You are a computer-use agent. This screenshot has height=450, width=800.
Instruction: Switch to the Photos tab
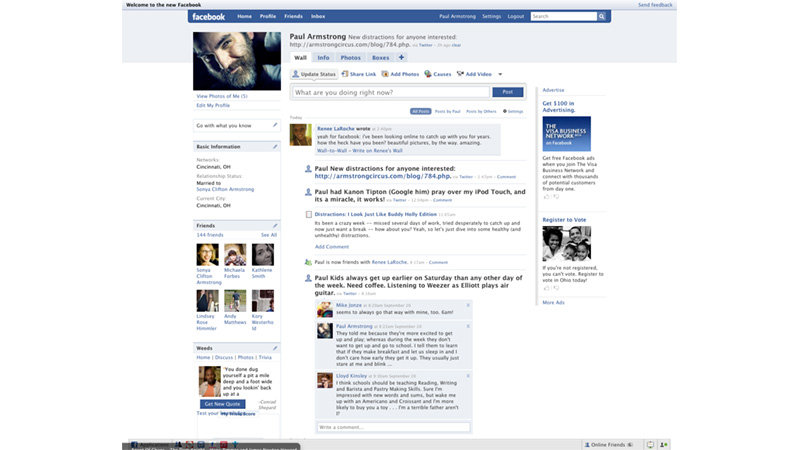[351, 58]
